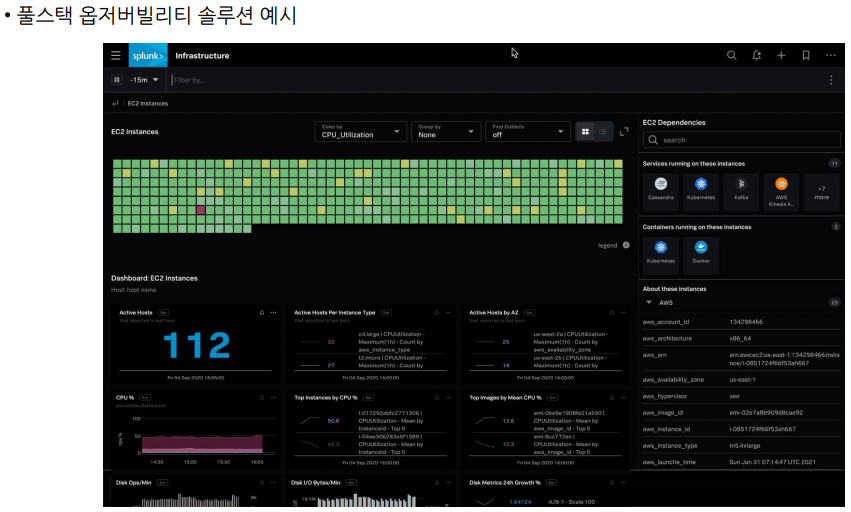Open Active Hosts chart more menu
The height and width of the screenshot is (512, 851).
pyautogui.click(x=274, y=313)
